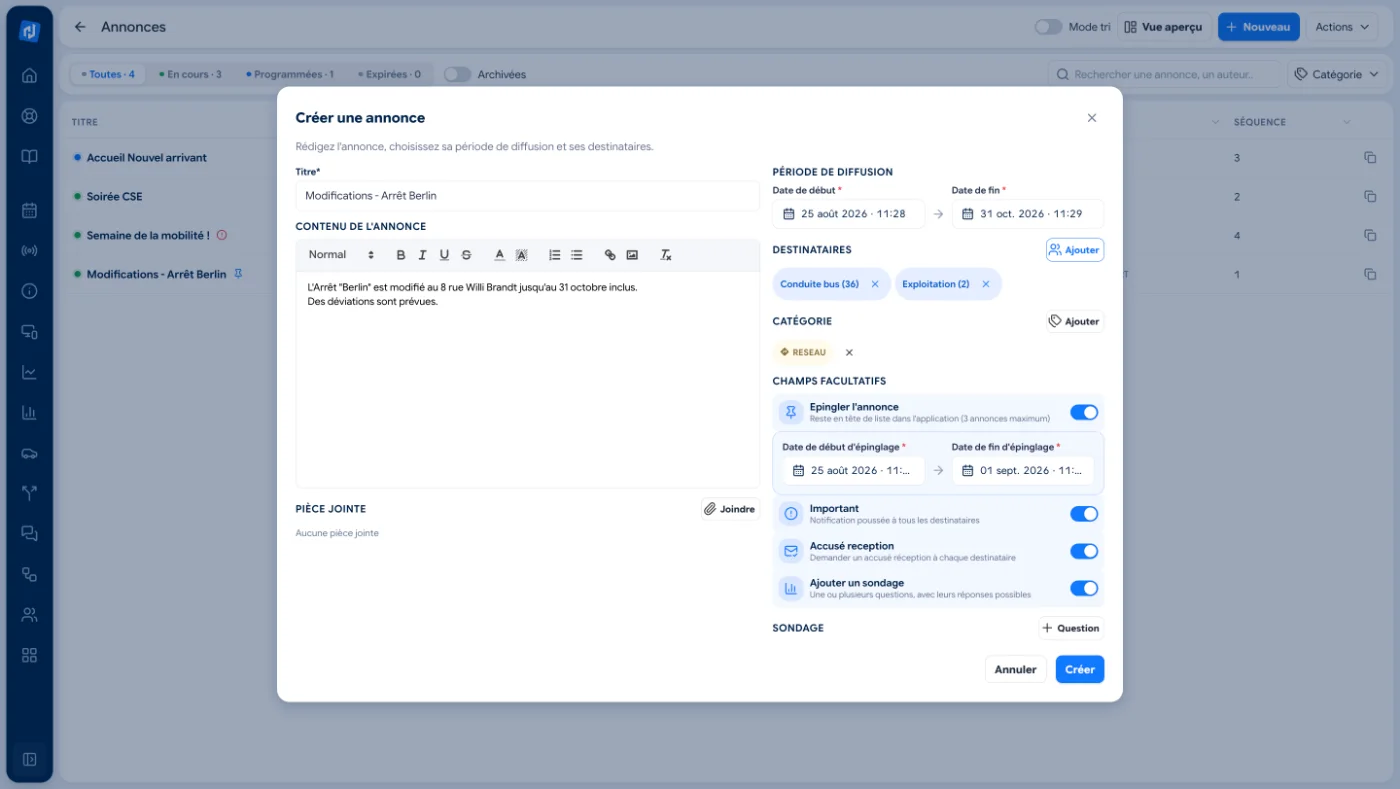This screenshot has height=789, width=1400.
Task: Open the Date de fin diffusion picker
Action: pyautogui.click(x=1028, y=214)
